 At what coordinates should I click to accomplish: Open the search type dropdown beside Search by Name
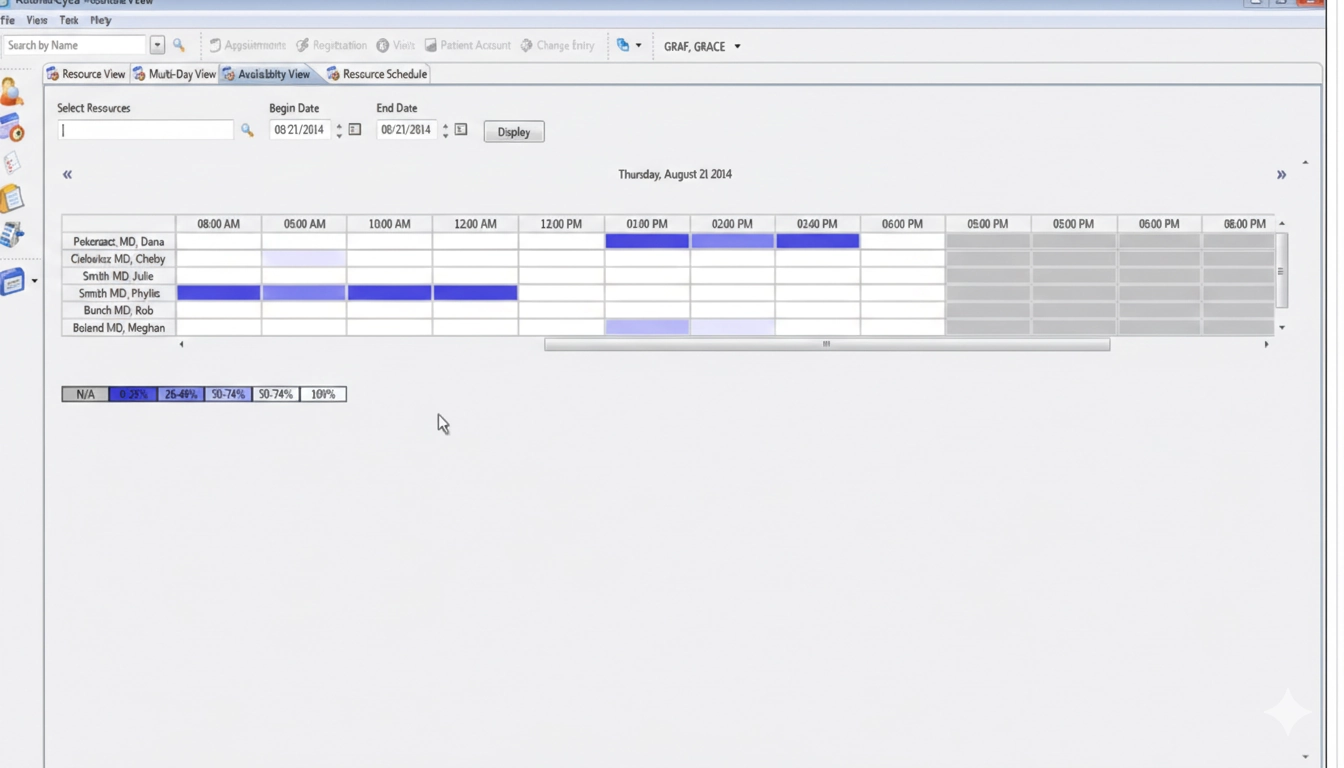pyautogui.click(x=157, y=45)
